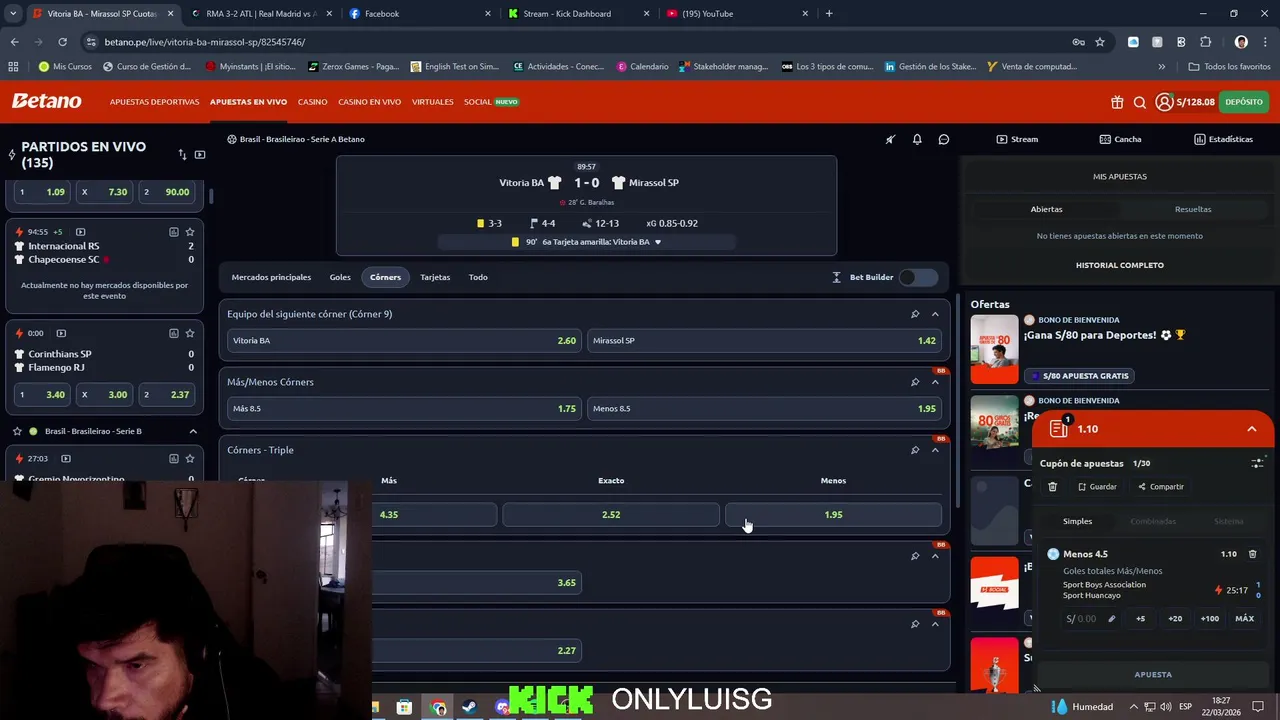The width and height of the screenshot is (1280, 720).
Task: Click the APUESTA place bet button
Action: (1153, 674)
